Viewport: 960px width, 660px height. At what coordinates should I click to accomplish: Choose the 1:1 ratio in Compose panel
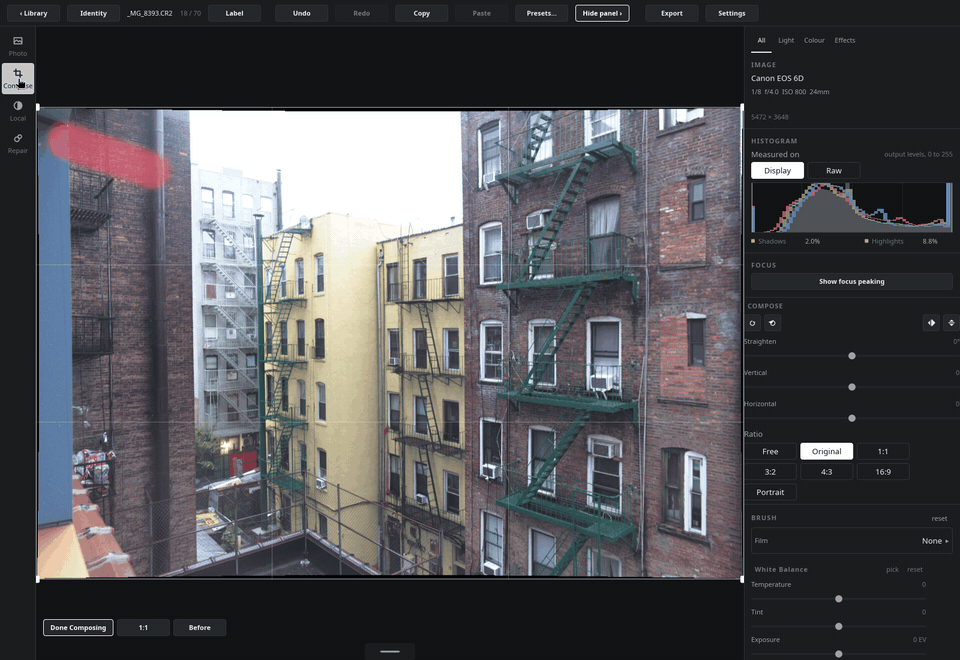pos(883,451)
